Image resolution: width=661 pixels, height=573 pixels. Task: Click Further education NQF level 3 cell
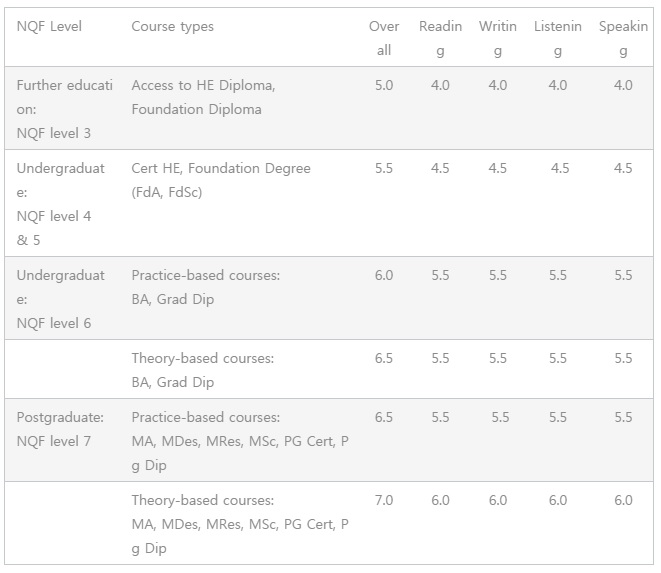(x=64, y=109)
